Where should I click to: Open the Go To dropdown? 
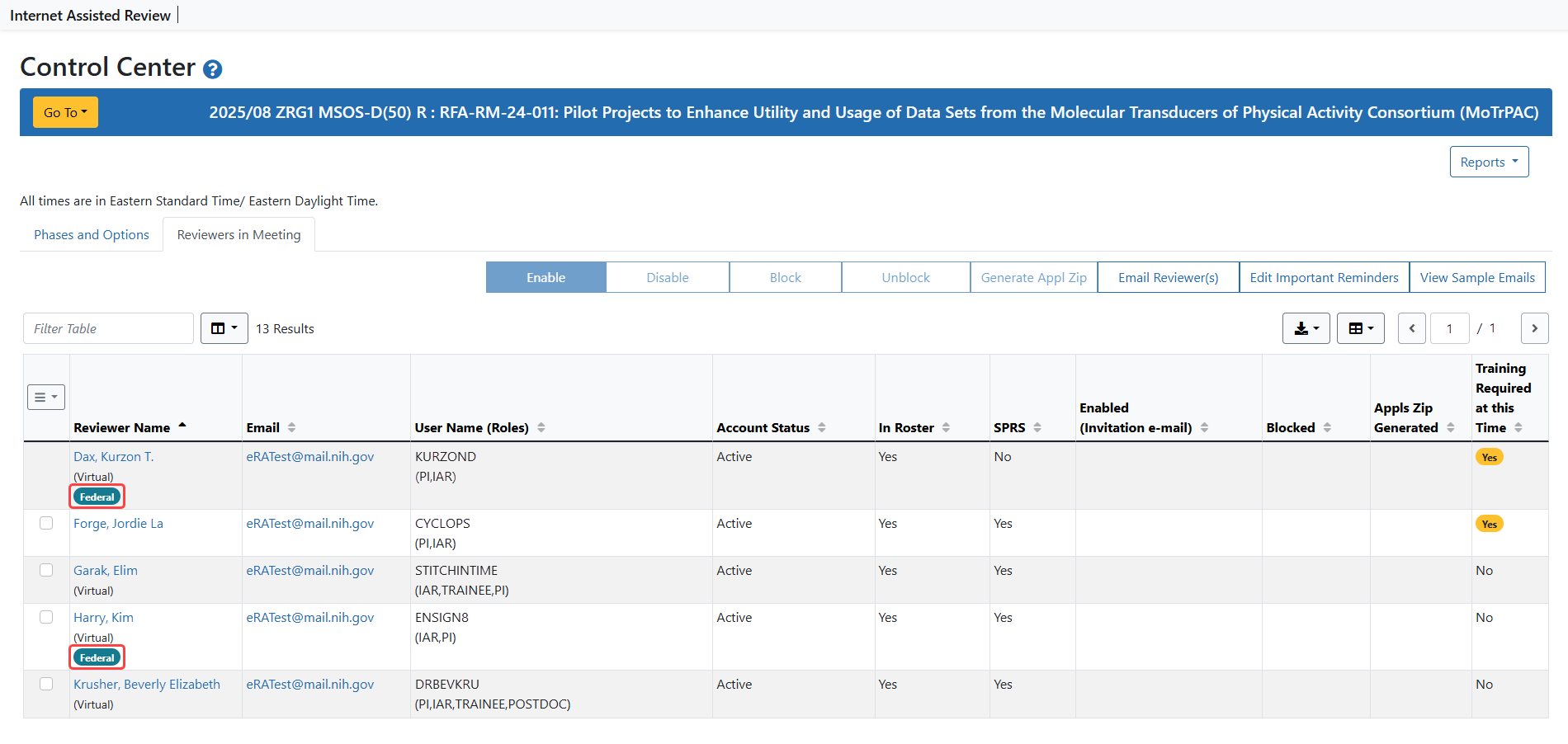65,112
